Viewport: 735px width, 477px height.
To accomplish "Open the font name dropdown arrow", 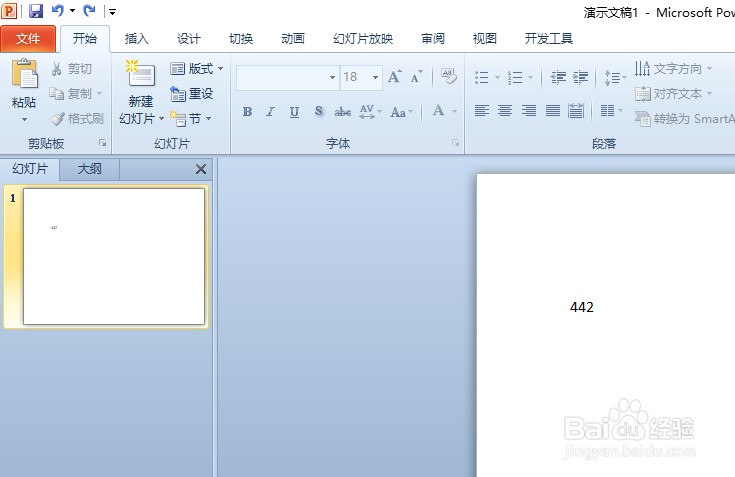I will (x=332, y=77).
